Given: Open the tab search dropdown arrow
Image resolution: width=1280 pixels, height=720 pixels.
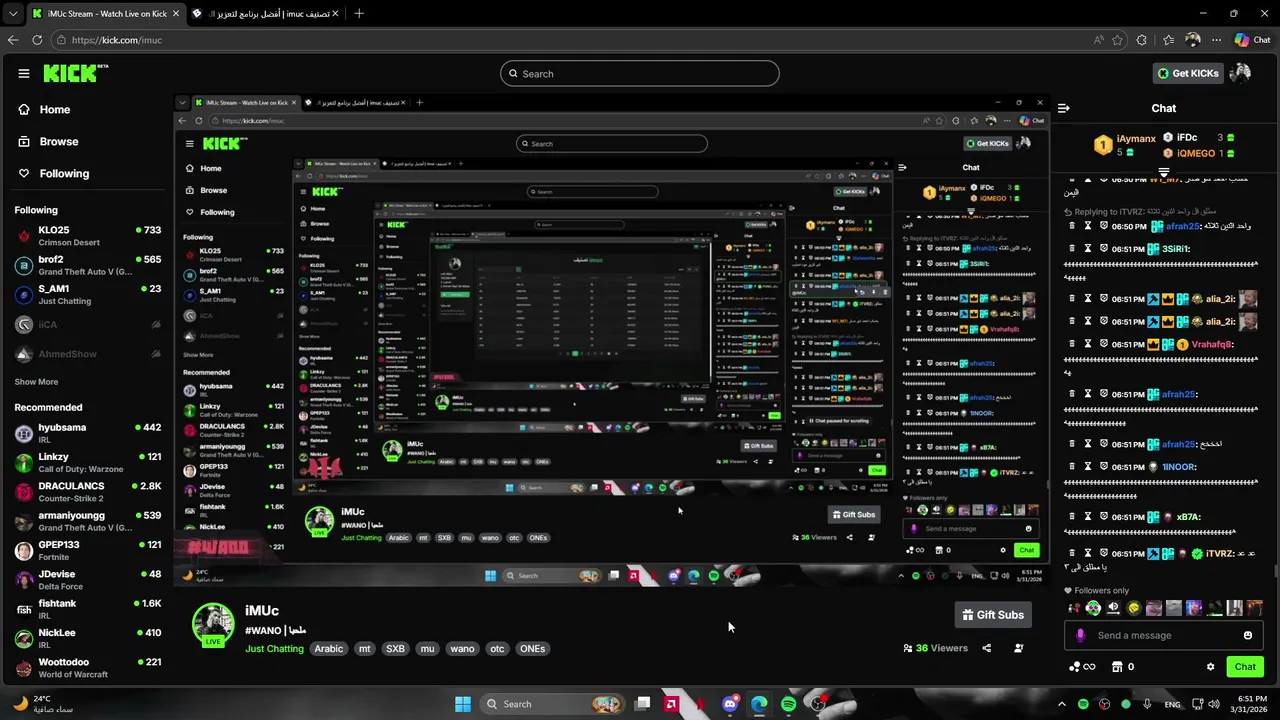Looking at the screenshot, I should pos(12,13).
